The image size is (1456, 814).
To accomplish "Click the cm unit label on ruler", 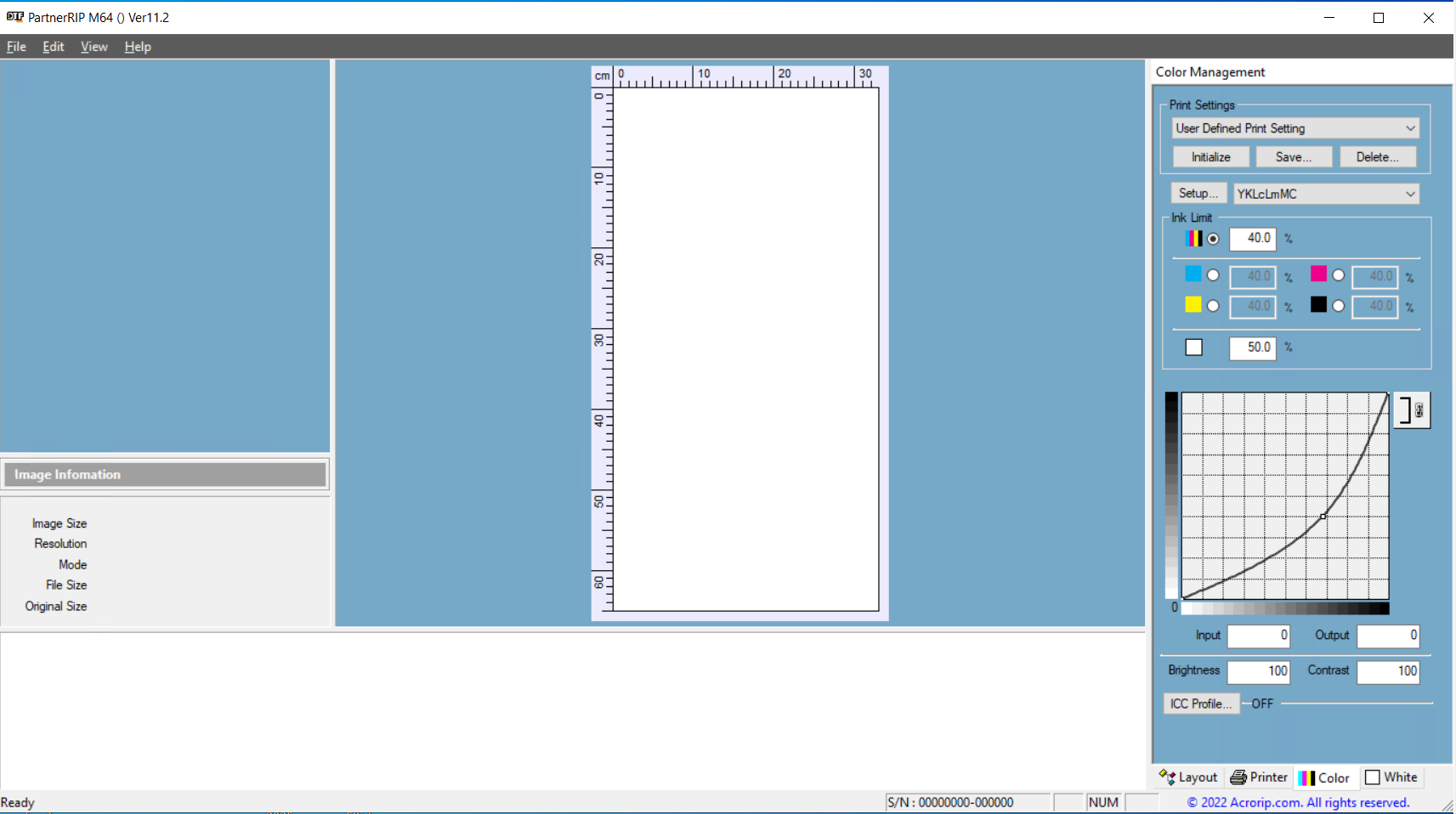I will tap(603, 76).
